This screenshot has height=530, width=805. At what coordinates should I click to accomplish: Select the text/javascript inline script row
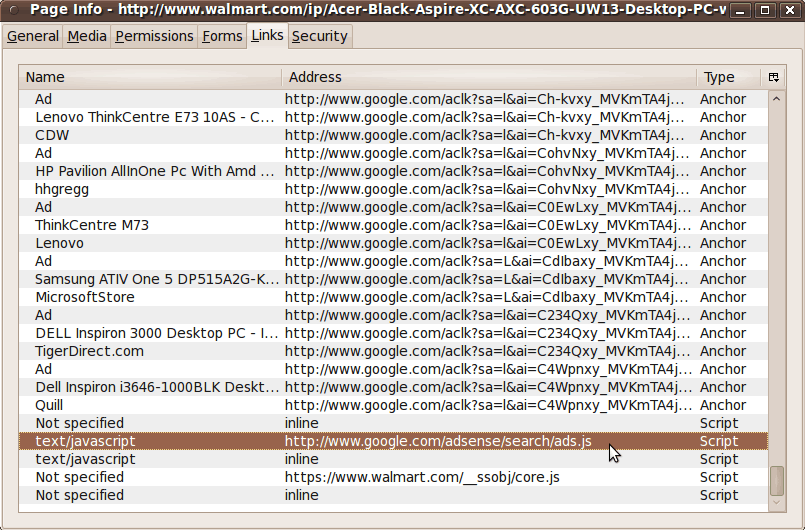393,459
